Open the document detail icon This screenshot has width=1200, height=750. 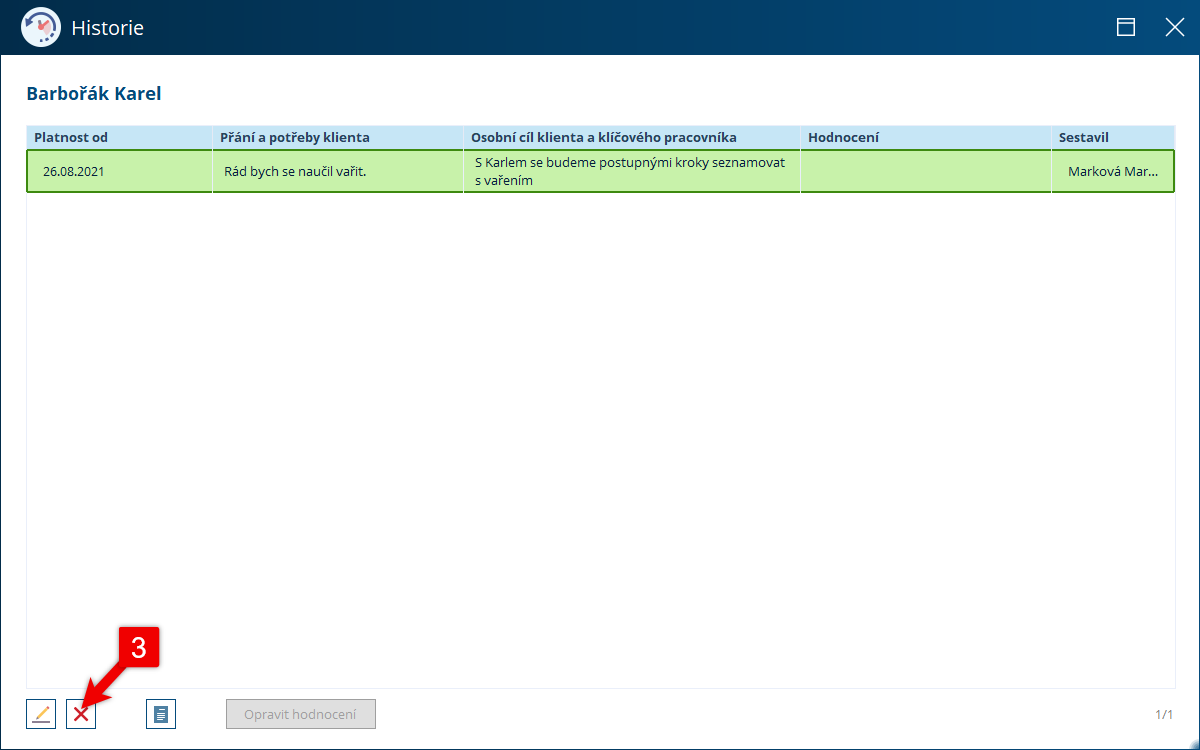coord(161,714)
